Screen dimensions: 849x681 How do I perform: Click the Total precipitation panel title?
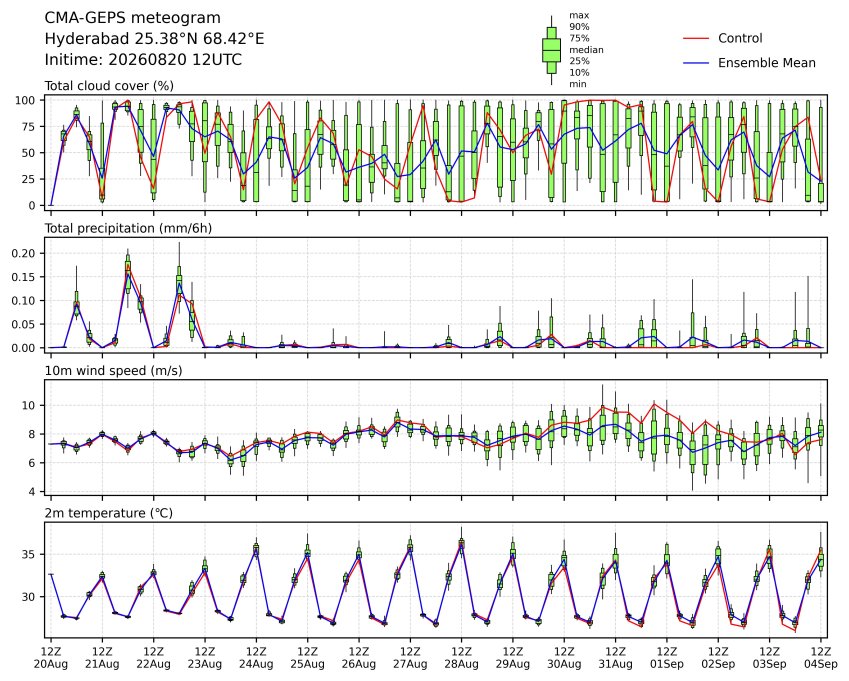click(x=128, y=228)
